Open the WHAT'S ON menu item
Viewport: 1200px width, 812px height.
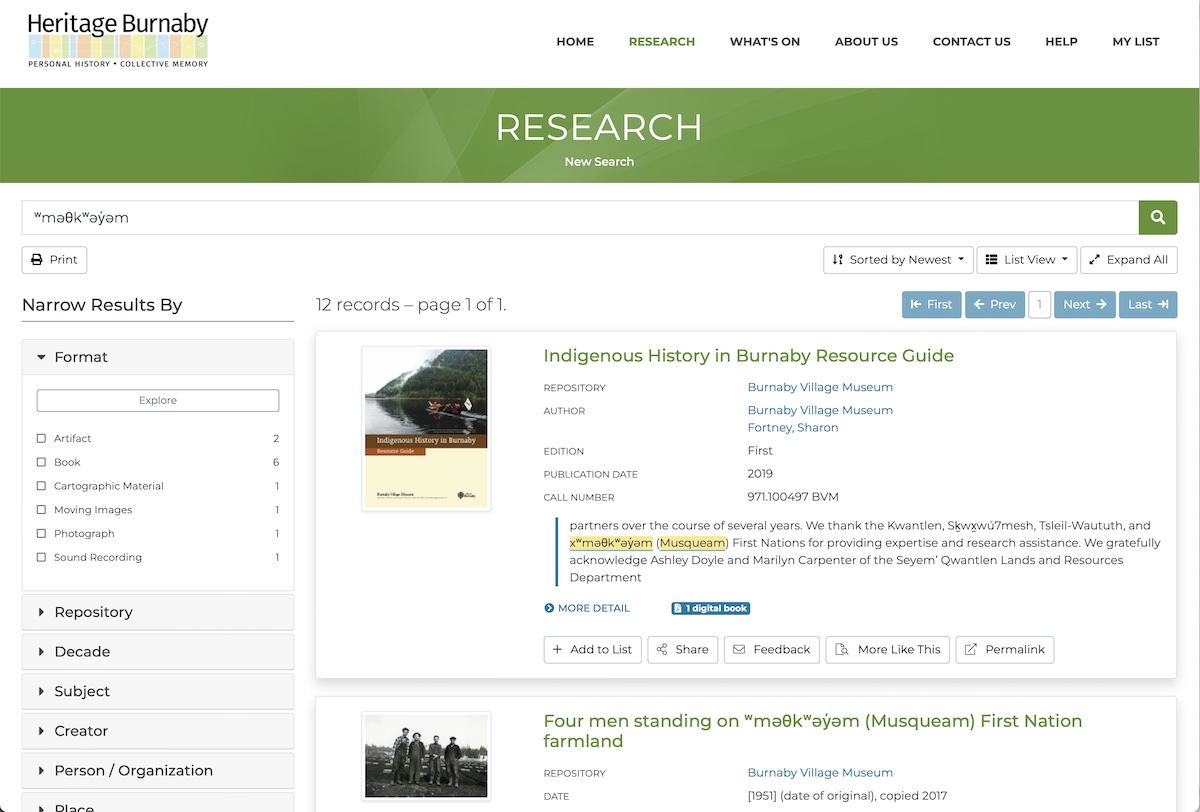[765, 42]
